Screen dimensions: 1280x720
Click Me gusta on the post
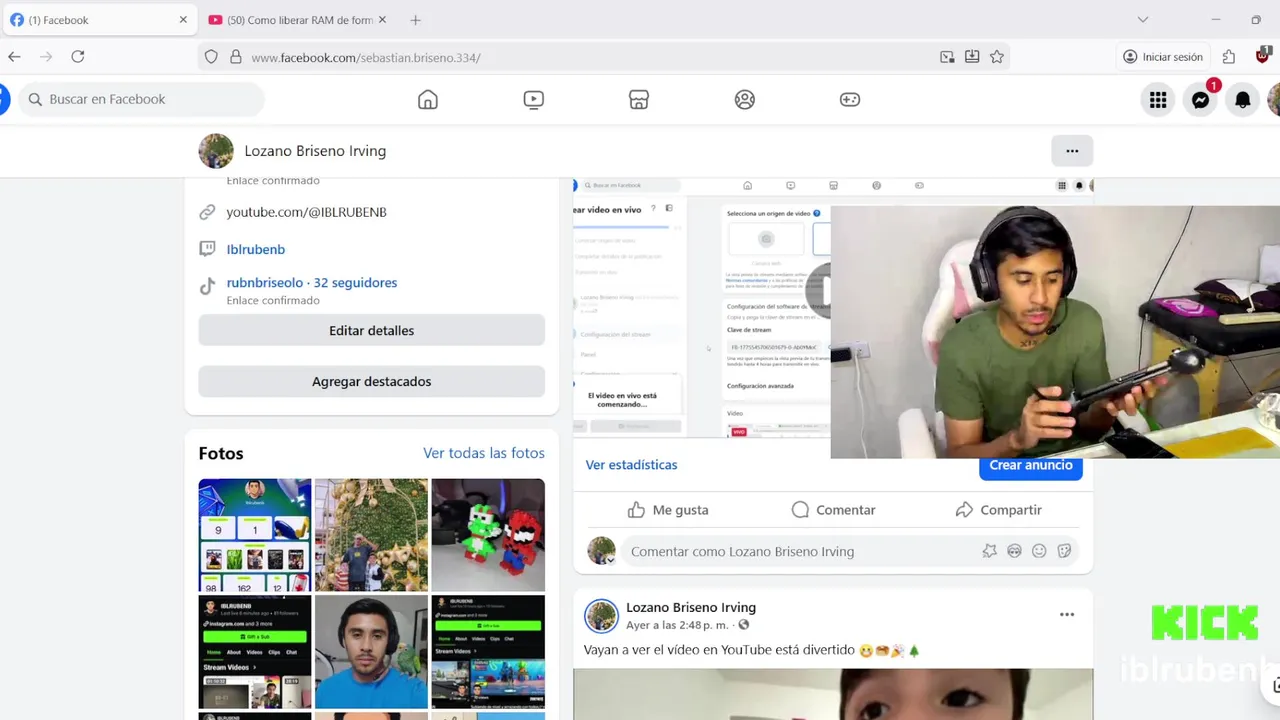(x=667, y=510)
